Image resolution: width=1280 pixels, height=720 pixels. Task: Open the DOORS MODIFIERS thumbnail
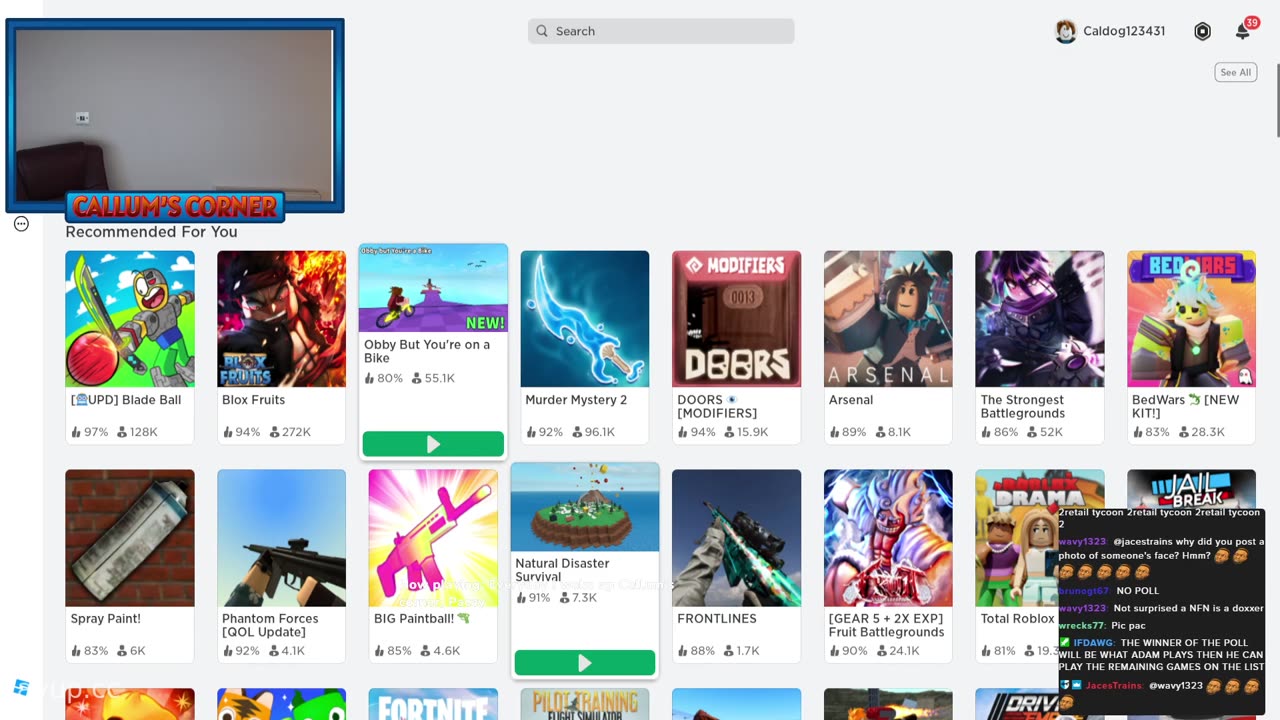pyautogui.click(x=737, y=318)
